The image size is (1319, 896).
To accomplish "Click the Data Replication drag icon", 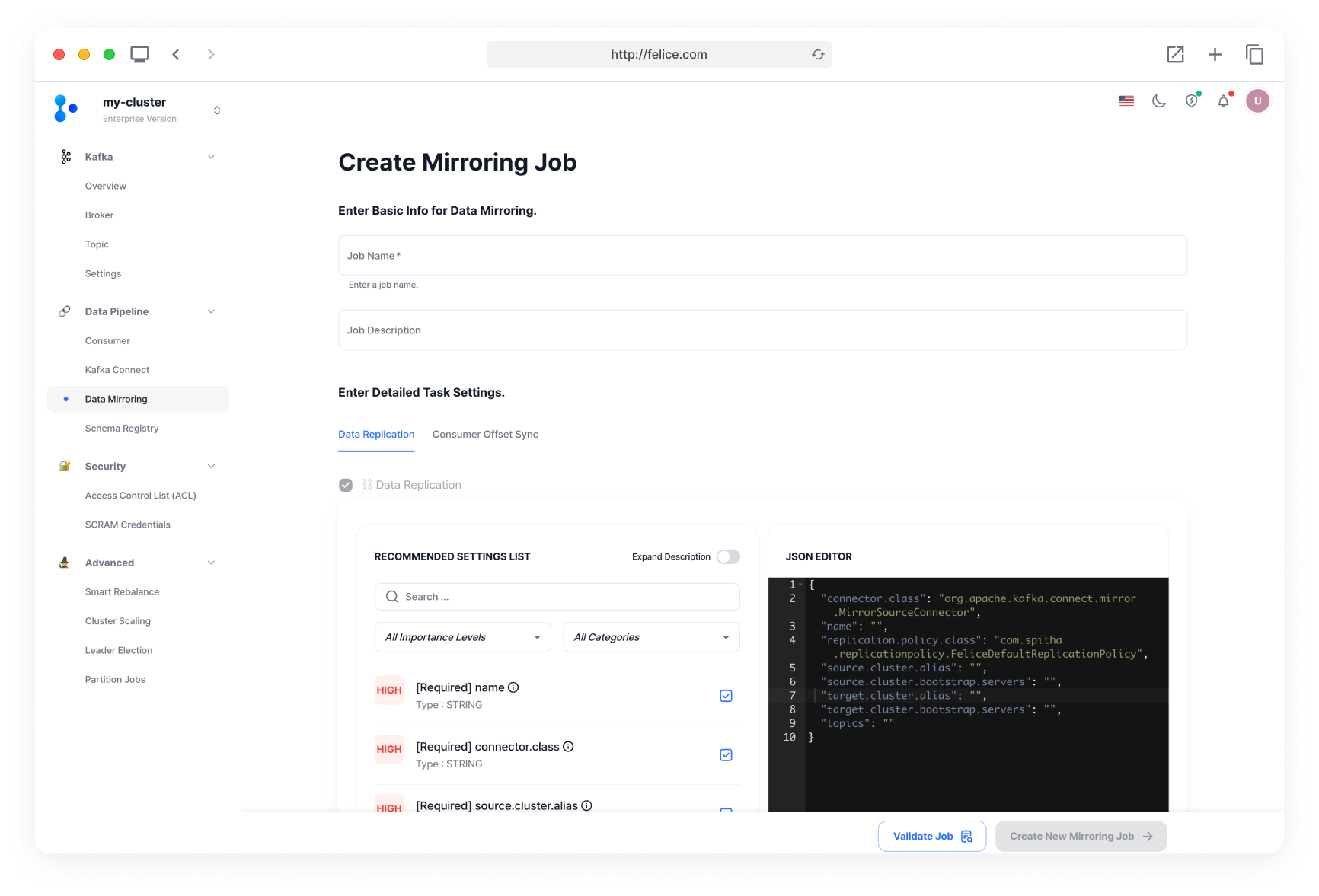I will click(367, 485).
